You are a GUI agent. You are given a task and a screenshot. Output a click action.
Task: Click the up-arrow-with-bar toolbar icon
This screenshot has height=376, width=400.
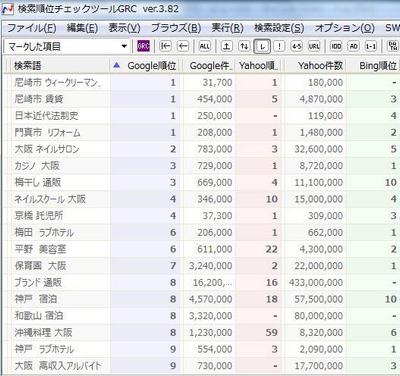[x=227, y=46]
